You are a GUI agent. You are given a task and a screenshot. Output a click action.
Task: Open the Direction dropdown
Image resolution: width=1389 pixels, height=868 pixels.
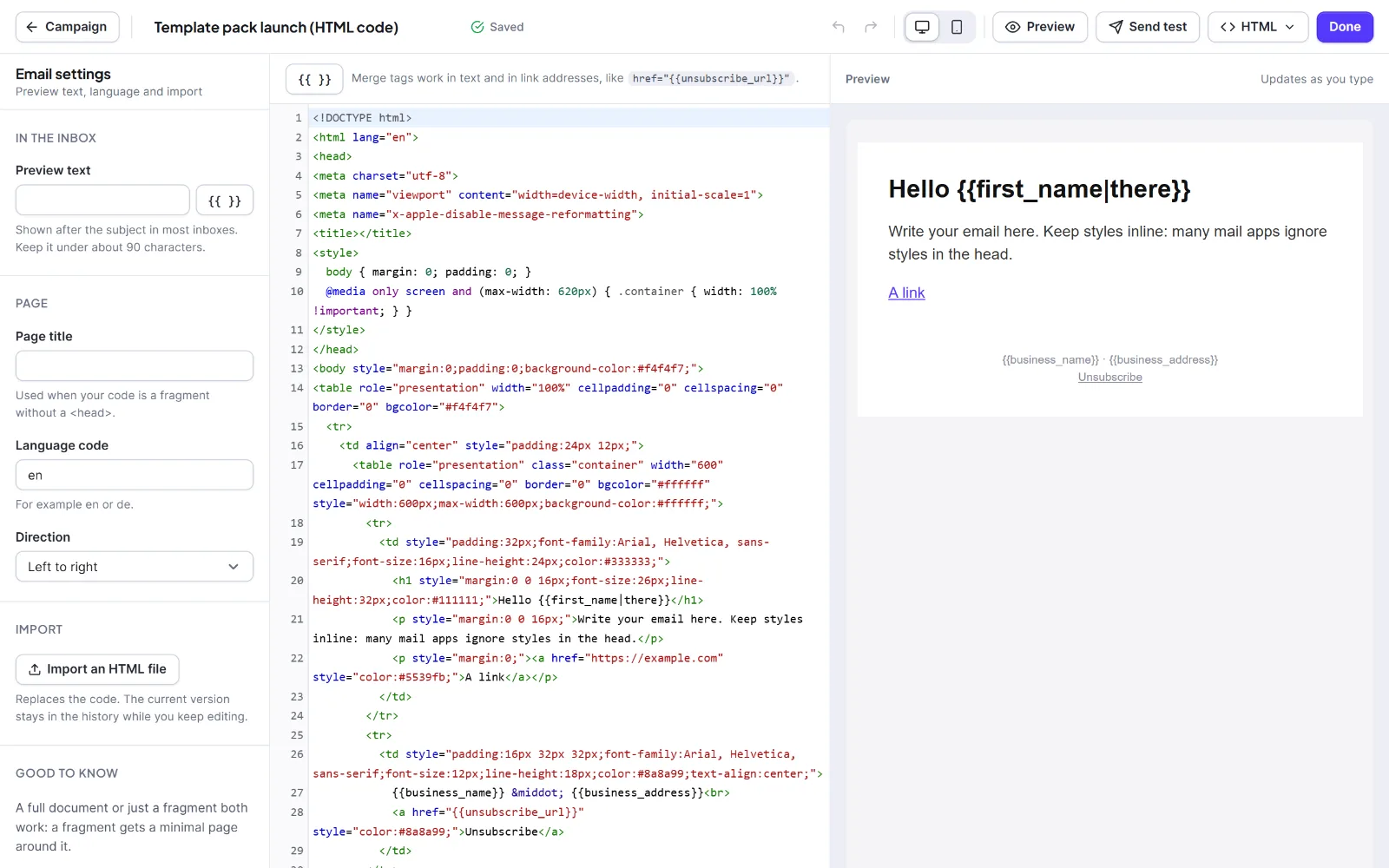tap(135, 567)
